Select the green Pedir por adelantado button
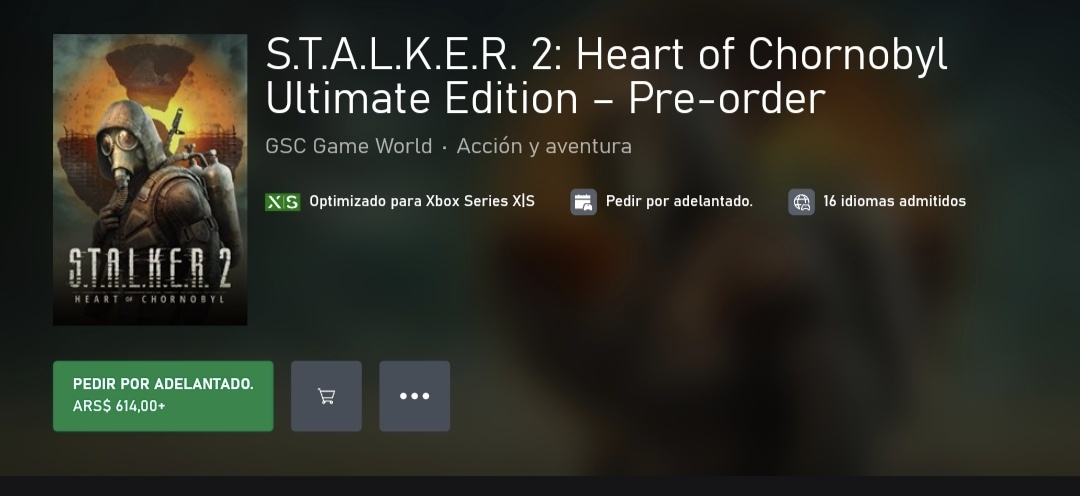1080x496 pixels. point(163,396)
